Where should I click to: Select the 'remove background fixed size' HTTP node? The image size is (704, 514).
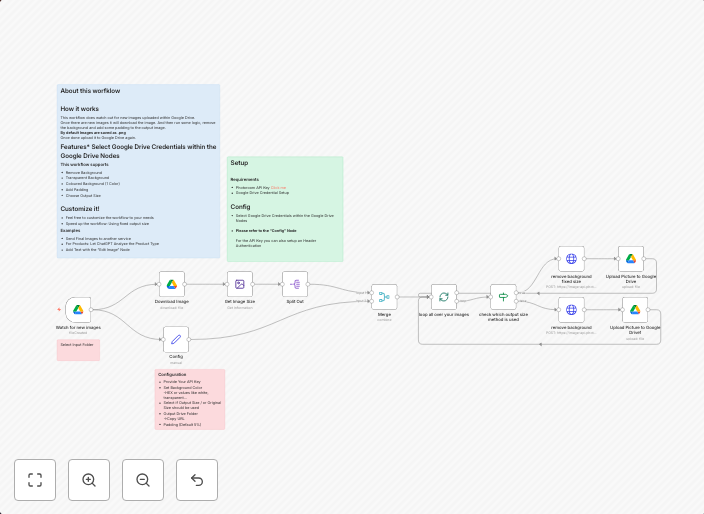tap(571, 259)
